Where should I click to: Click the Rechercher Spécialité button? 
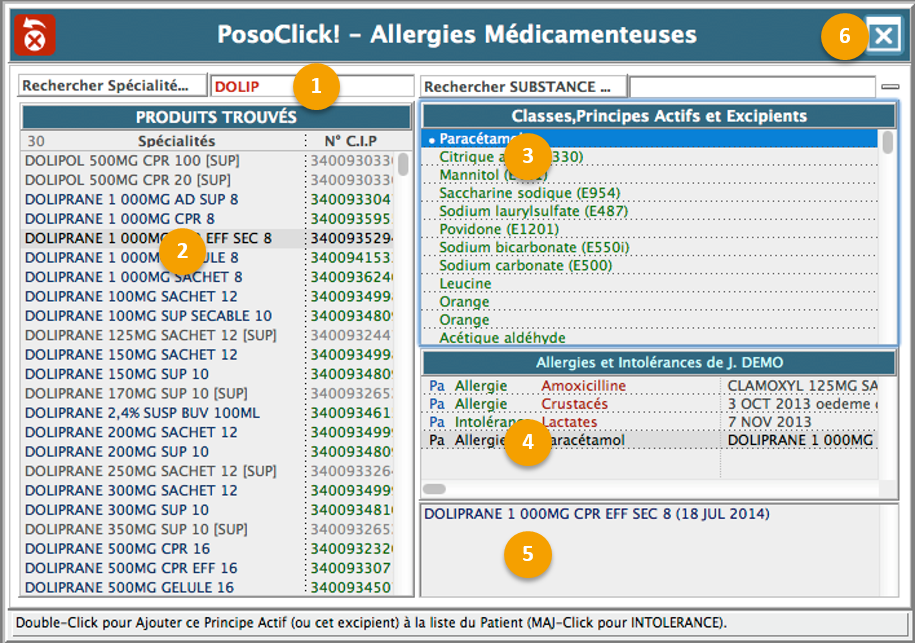[105, 87]
